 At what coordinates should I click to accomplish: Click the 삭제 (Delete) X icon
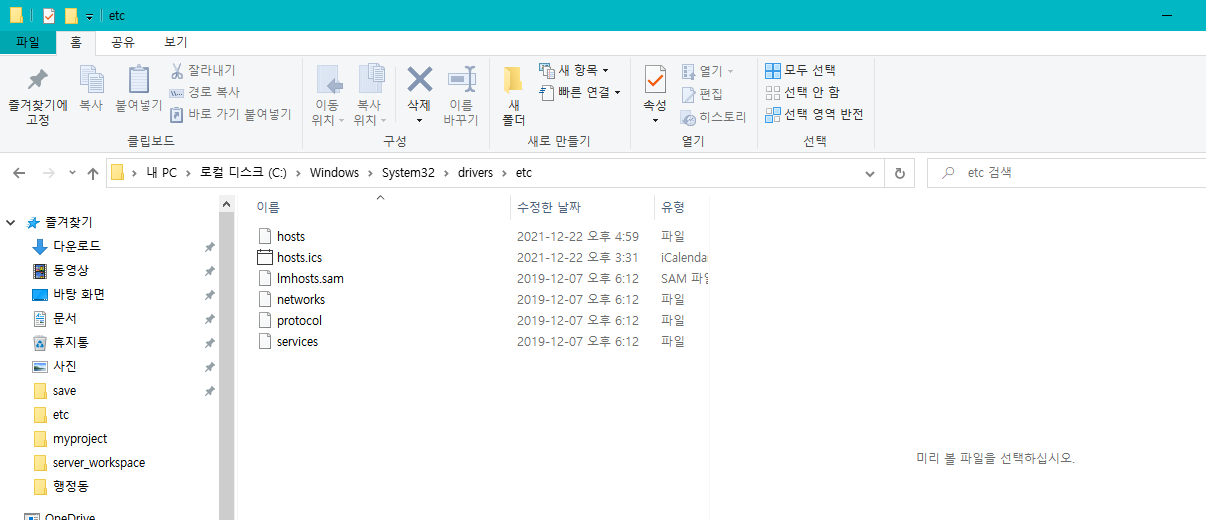pos(419,79)
